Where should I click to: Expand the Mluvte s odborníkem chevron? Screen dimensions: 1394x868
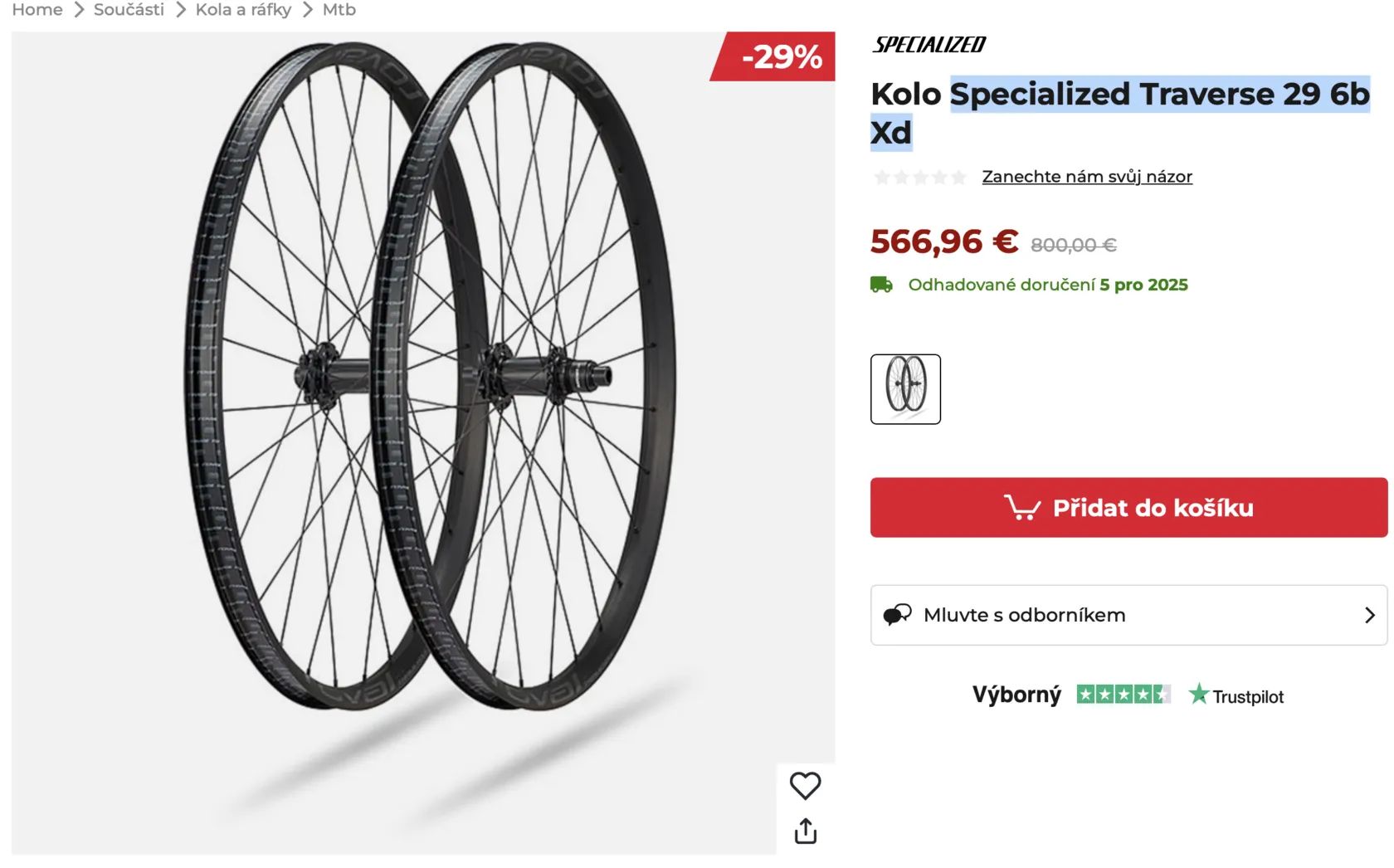click(x=1369, y=615)
